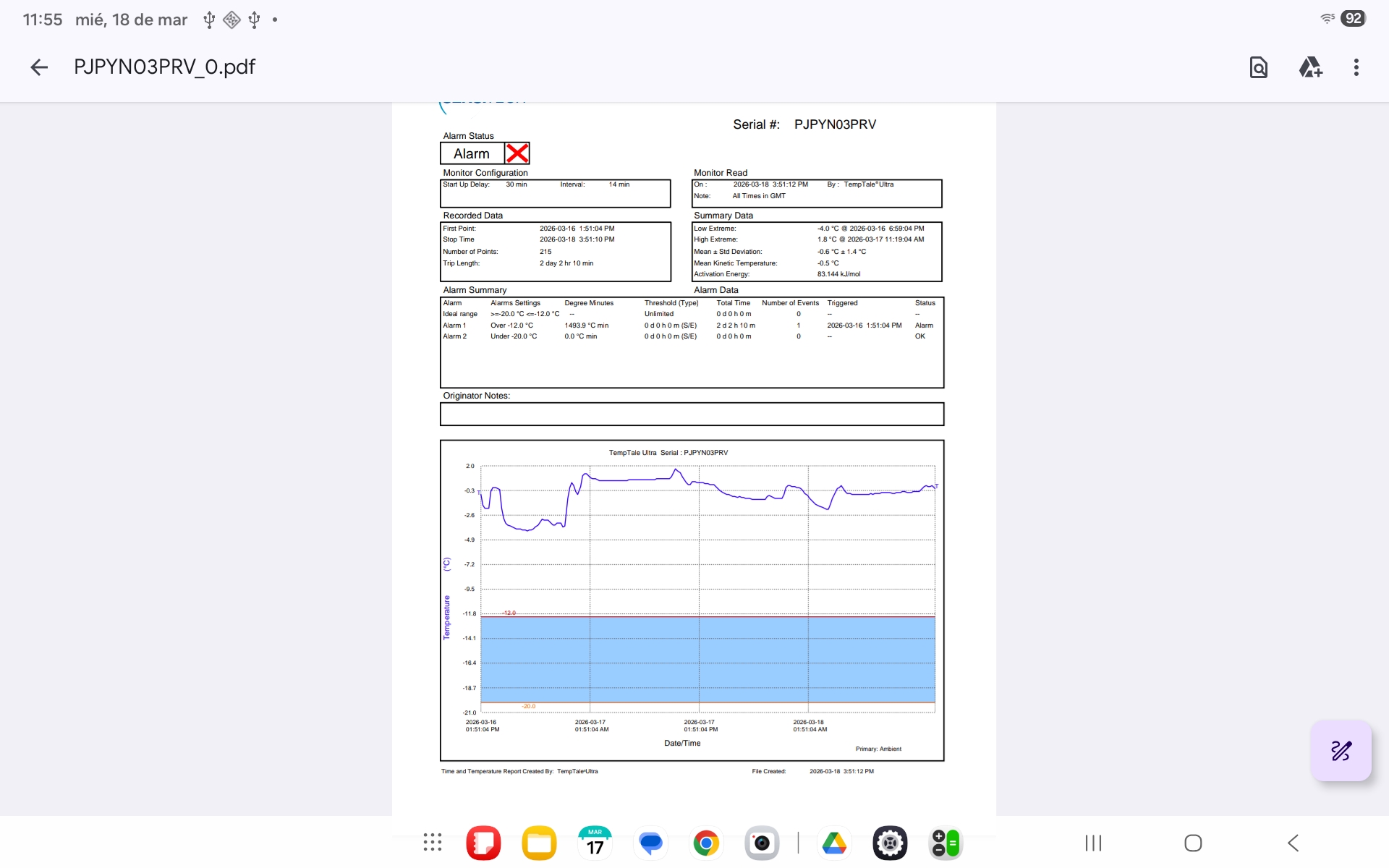This screenshot has height=868, width=1389.
Task: Tap the red X alarm status box
Action: [517, 153]
